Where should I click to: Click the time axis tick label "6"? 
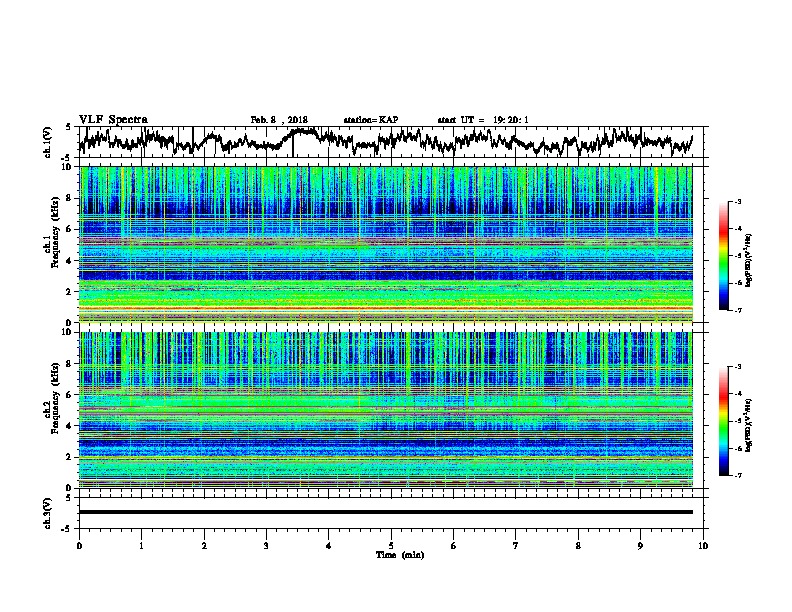[x=453, y=546]
